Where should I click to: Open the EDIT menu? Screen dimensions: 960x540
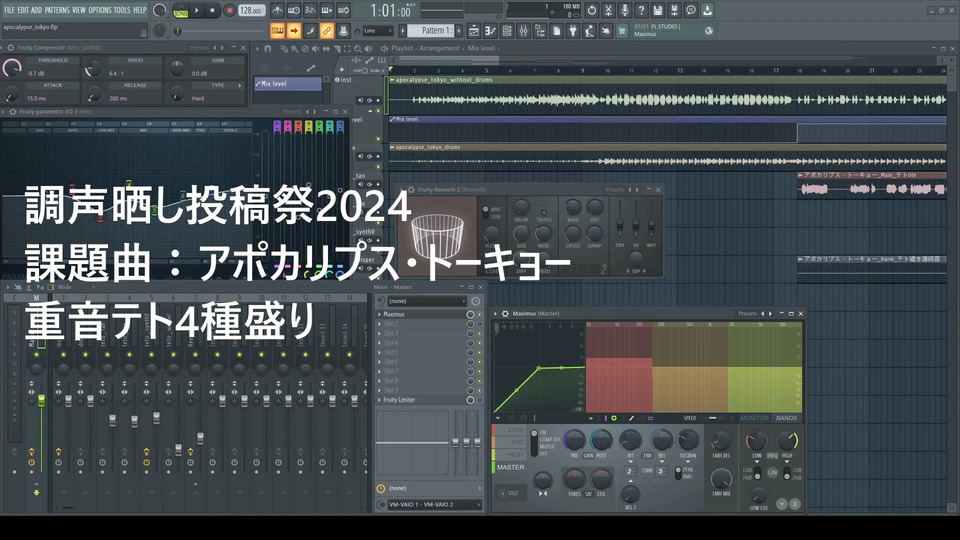(x=23, y=10)
